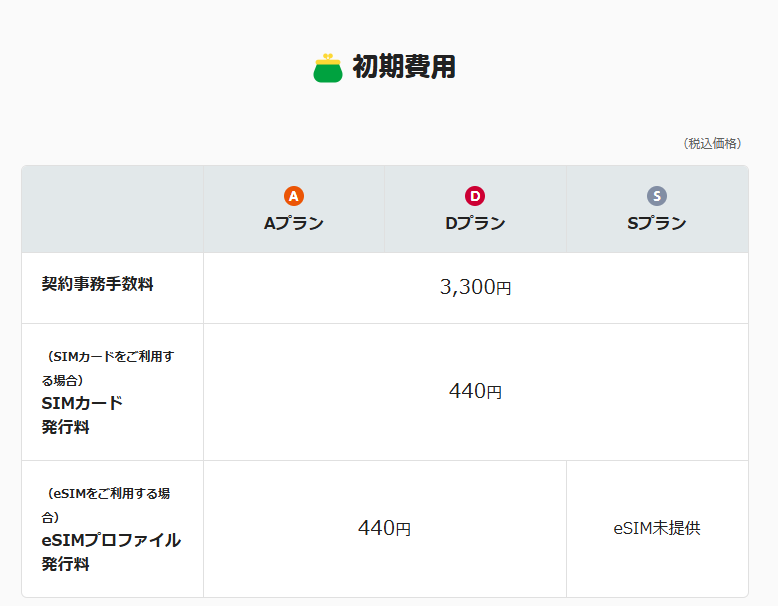Click the 3,300円 fee amount
Viewport: 778px width, 606px height.
475,288
